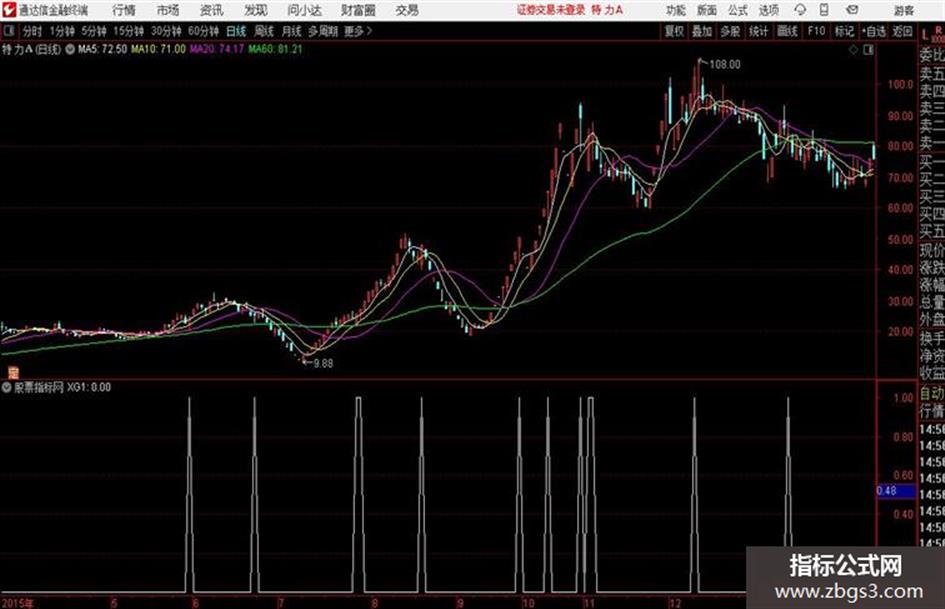
Task: Switch to 30分钟 period tab
Action: point(166,31)
